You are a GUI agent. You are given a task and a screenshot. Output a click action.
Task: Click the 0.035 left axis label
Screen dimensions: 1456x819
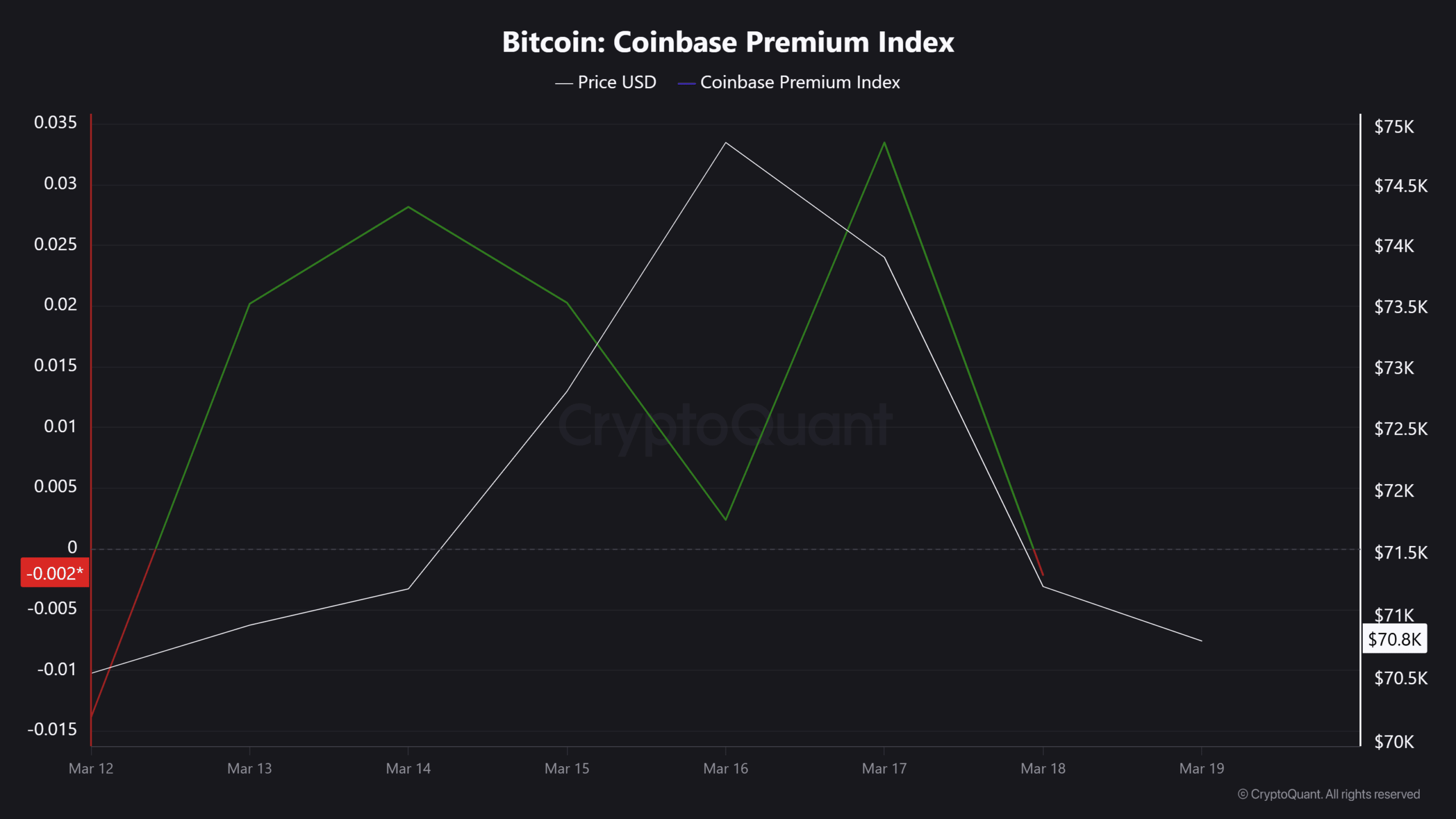[55, 122]
